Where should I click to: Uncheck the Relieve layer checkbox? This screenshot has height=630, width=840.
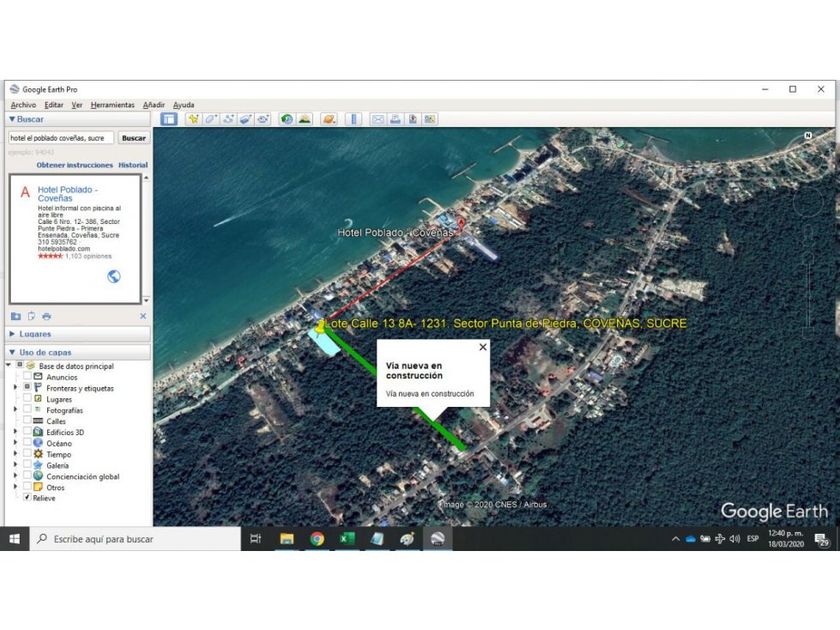click(27, 498)
